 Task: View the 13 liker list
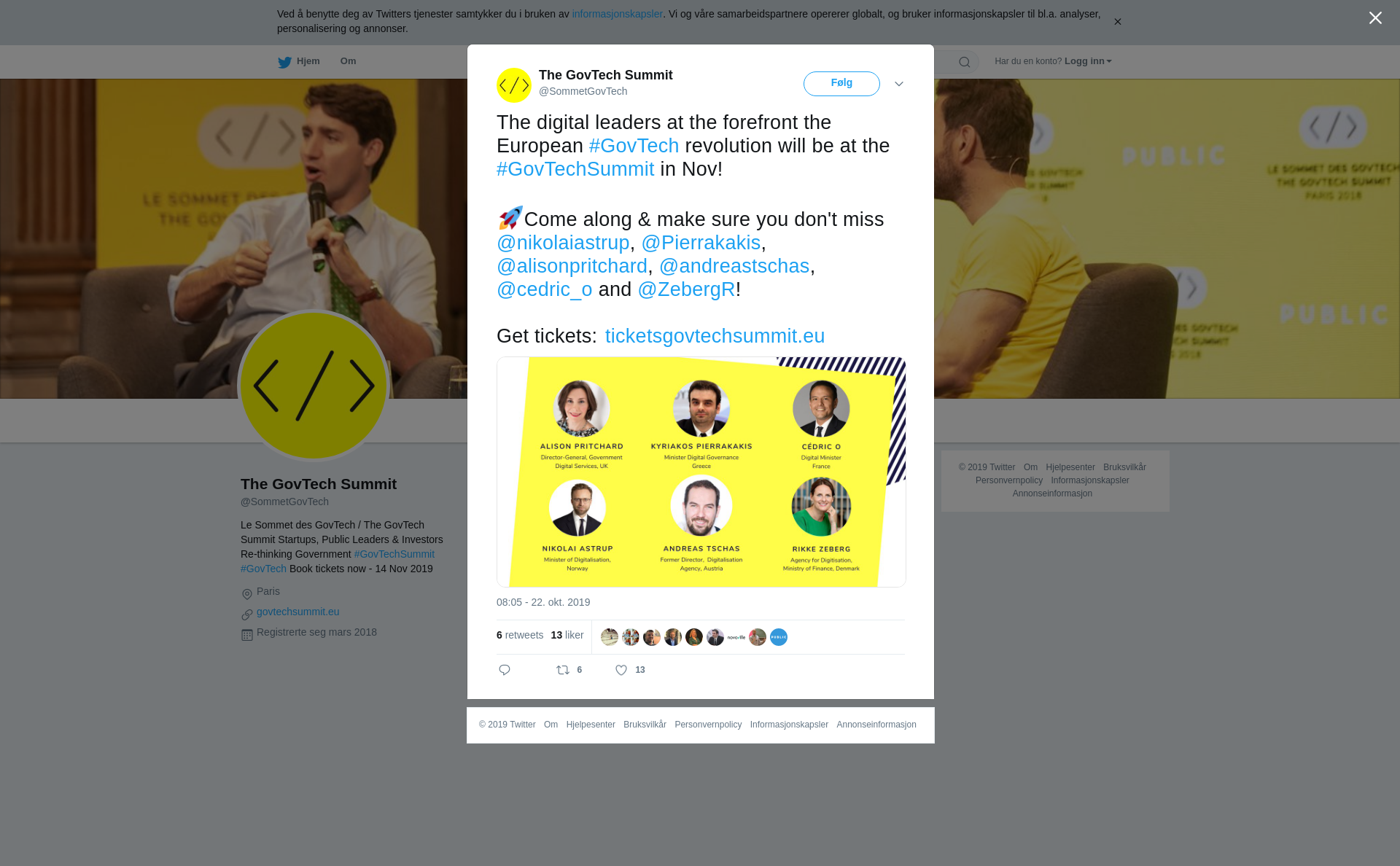(x=567, y=635)
